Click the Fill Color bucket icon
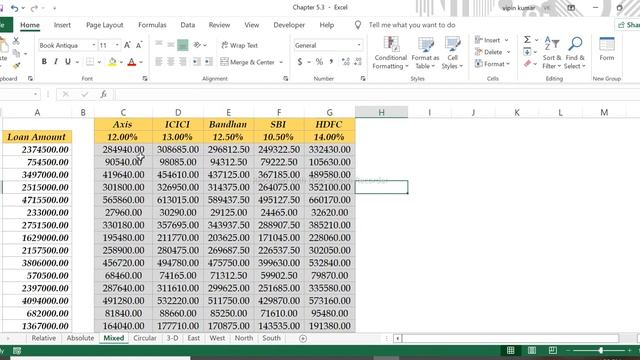640x360 pixels. pyautogui.click(x=112, y=62)
